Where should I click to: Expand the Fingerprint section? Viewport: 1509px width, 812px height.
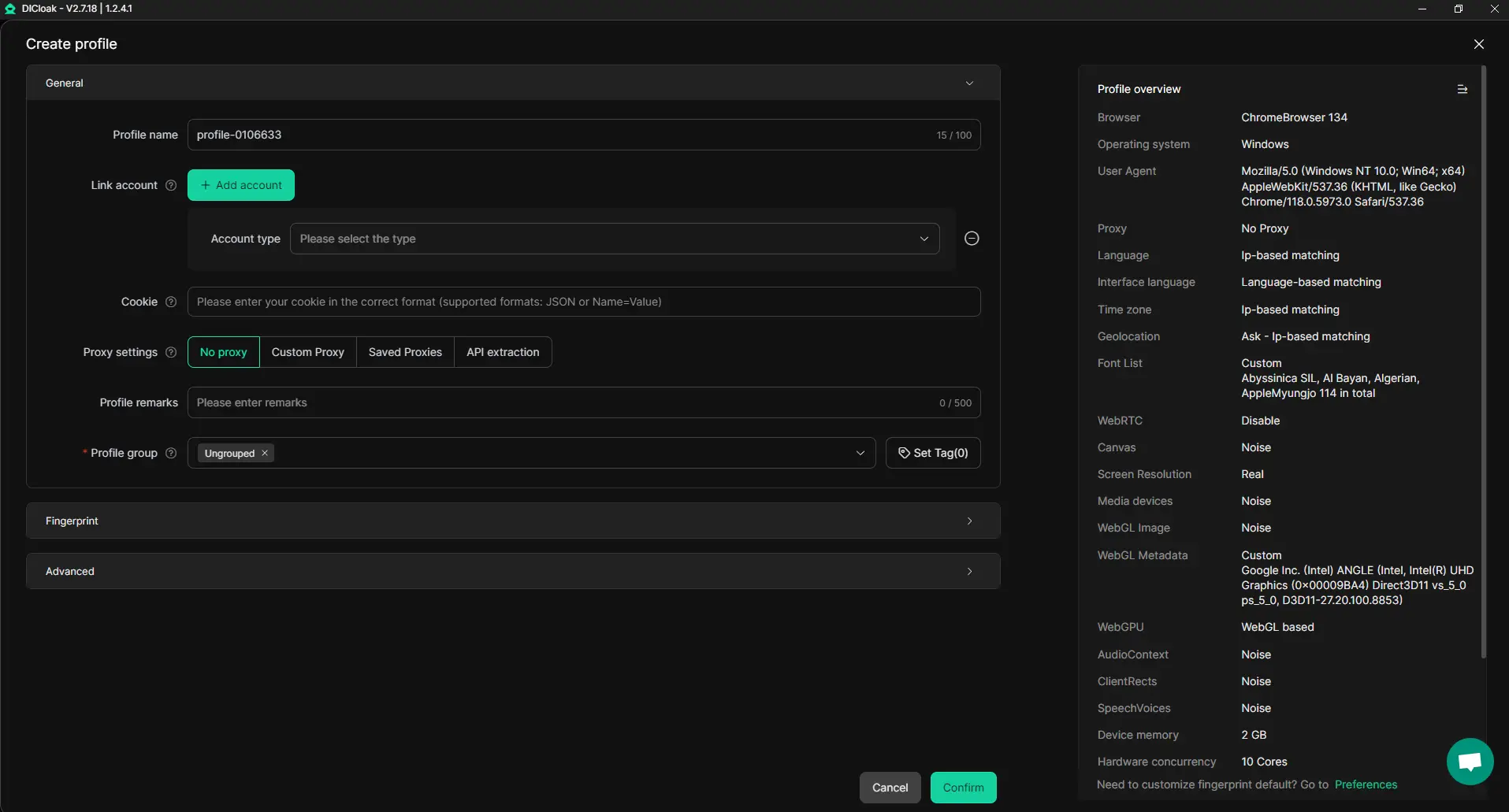[x=512, y=521]
